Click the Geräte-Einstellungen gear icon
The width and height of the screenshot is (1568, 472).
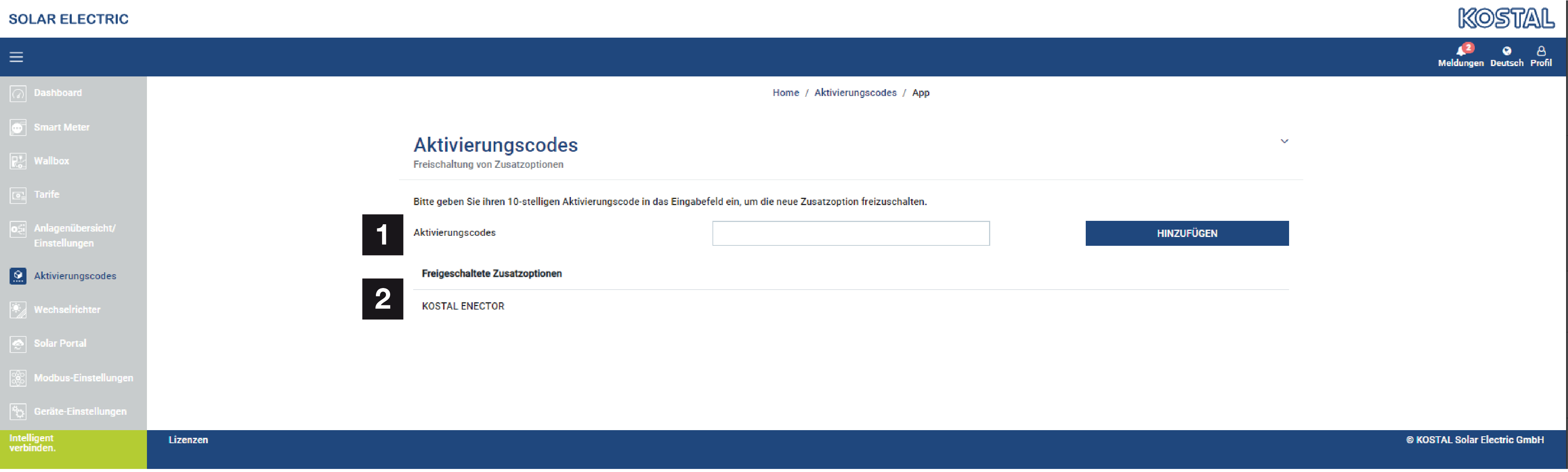18,412
